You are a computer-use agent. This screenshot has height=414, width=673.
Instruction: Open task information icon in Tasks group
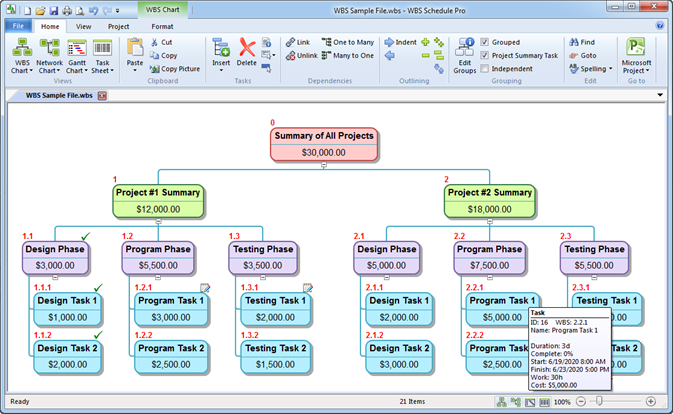pyautogui.click(x=267, y=42)
